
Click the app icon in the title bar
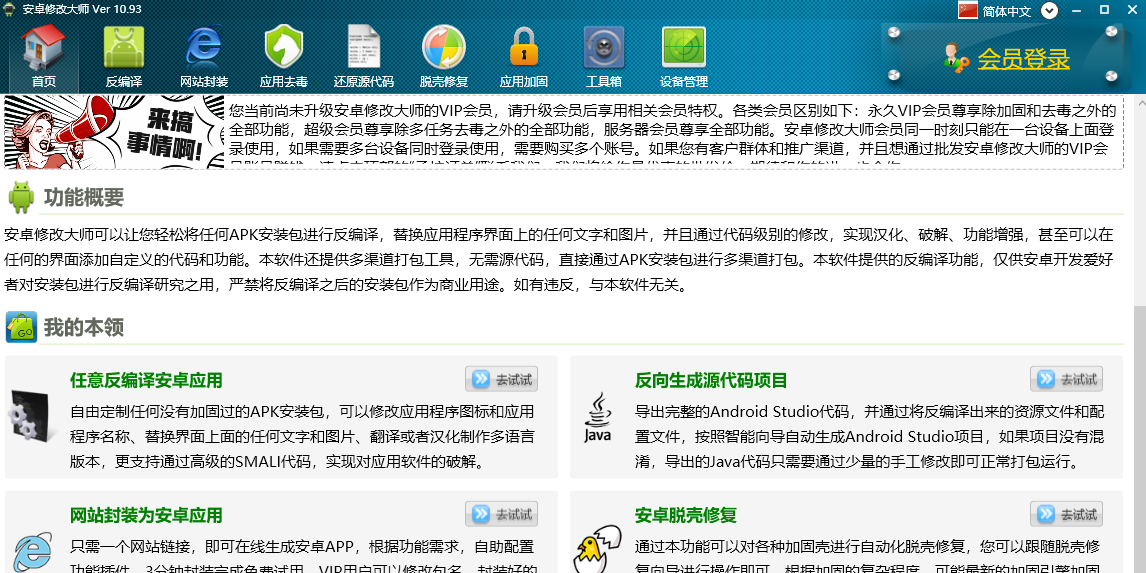(10, 10)
